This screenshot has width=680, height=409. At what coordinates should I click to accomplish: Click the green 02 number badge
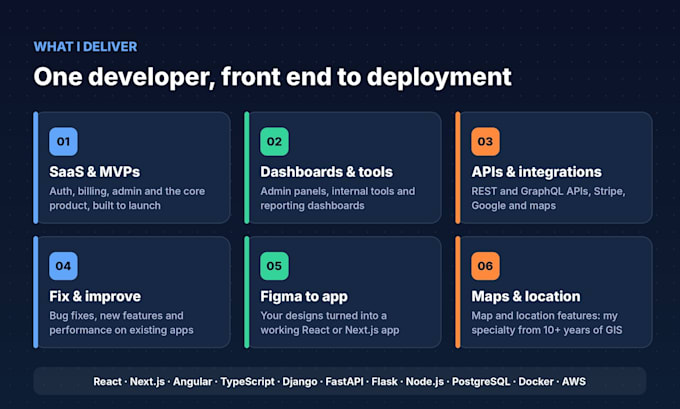275,141
